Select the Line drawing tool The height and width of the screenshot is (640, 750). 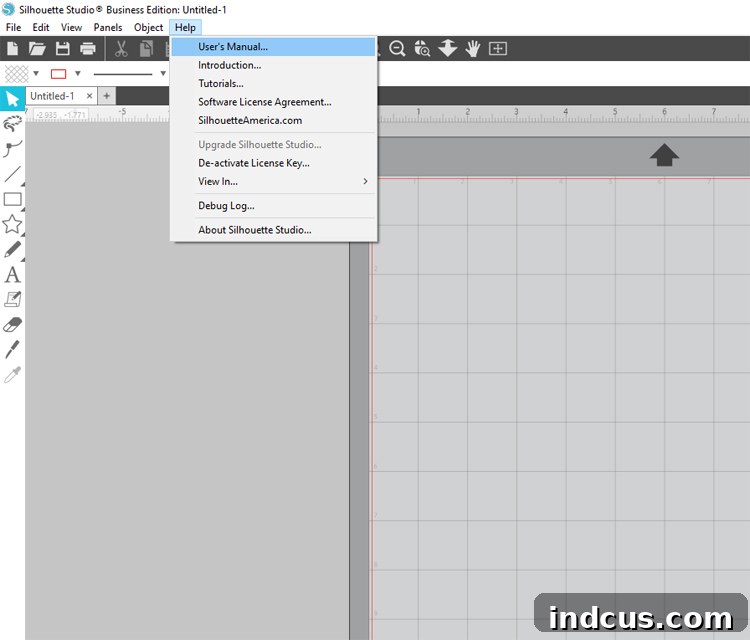[12, 174]
